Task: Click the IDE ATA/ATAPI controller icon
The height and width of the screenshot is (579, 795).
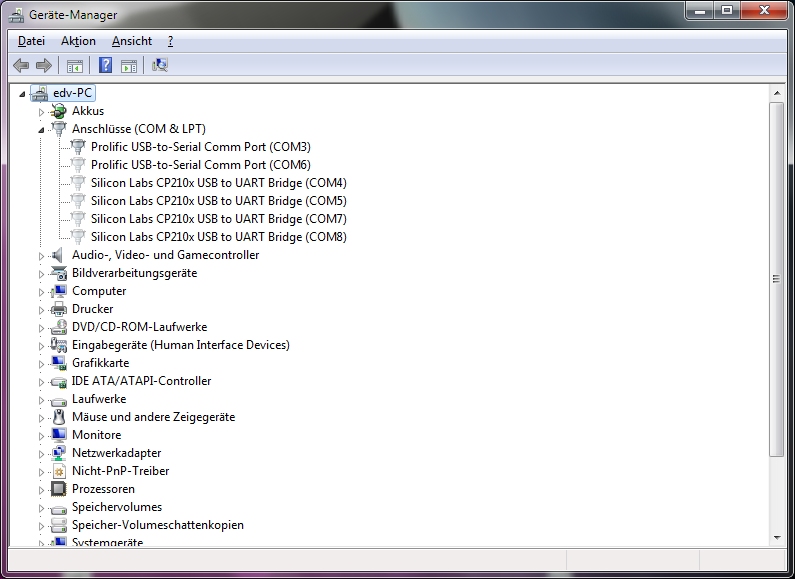Action: click(59, 381)
